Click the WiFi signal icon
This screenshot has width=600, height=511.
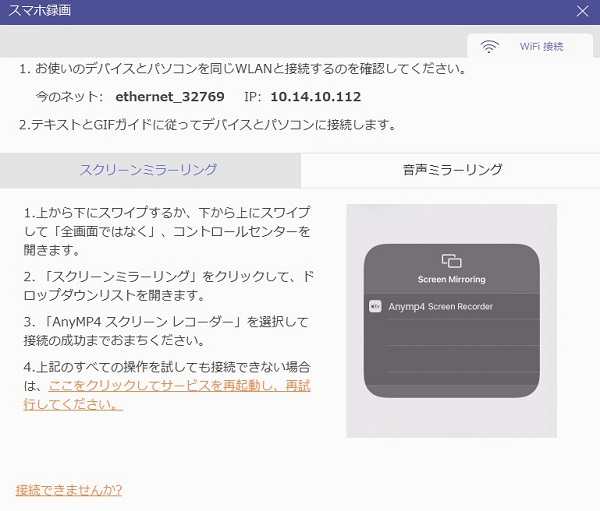tap(490, 47)
